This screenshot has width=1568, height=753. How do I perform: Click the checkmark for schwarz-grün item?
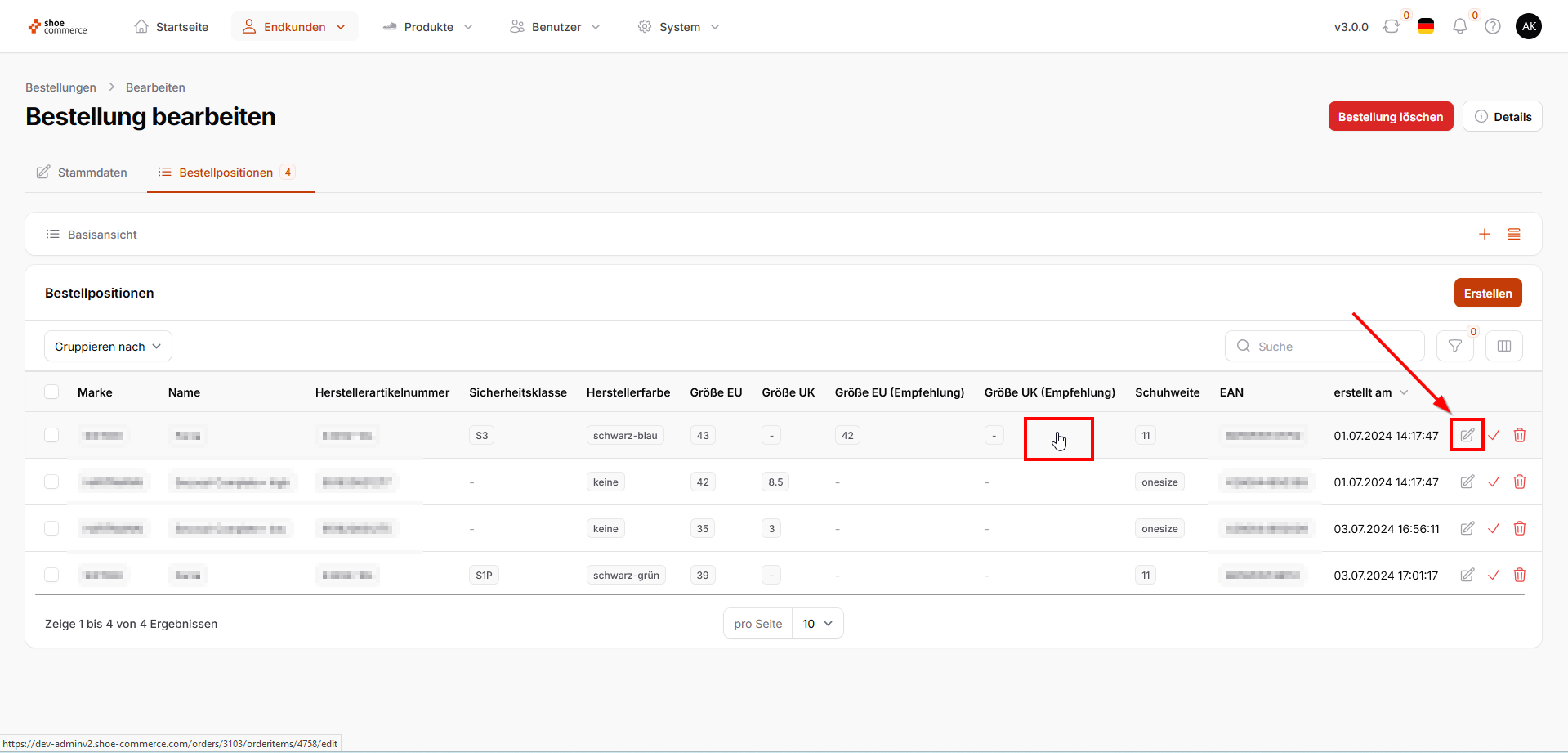tap(1494, 575)
